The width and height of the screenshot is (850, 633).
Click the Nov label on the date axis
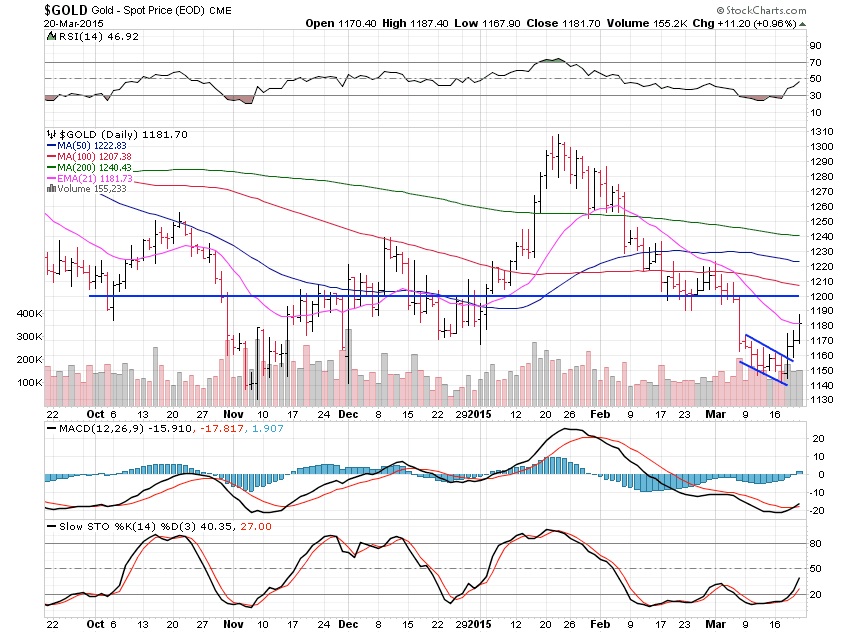coord(231,413)
